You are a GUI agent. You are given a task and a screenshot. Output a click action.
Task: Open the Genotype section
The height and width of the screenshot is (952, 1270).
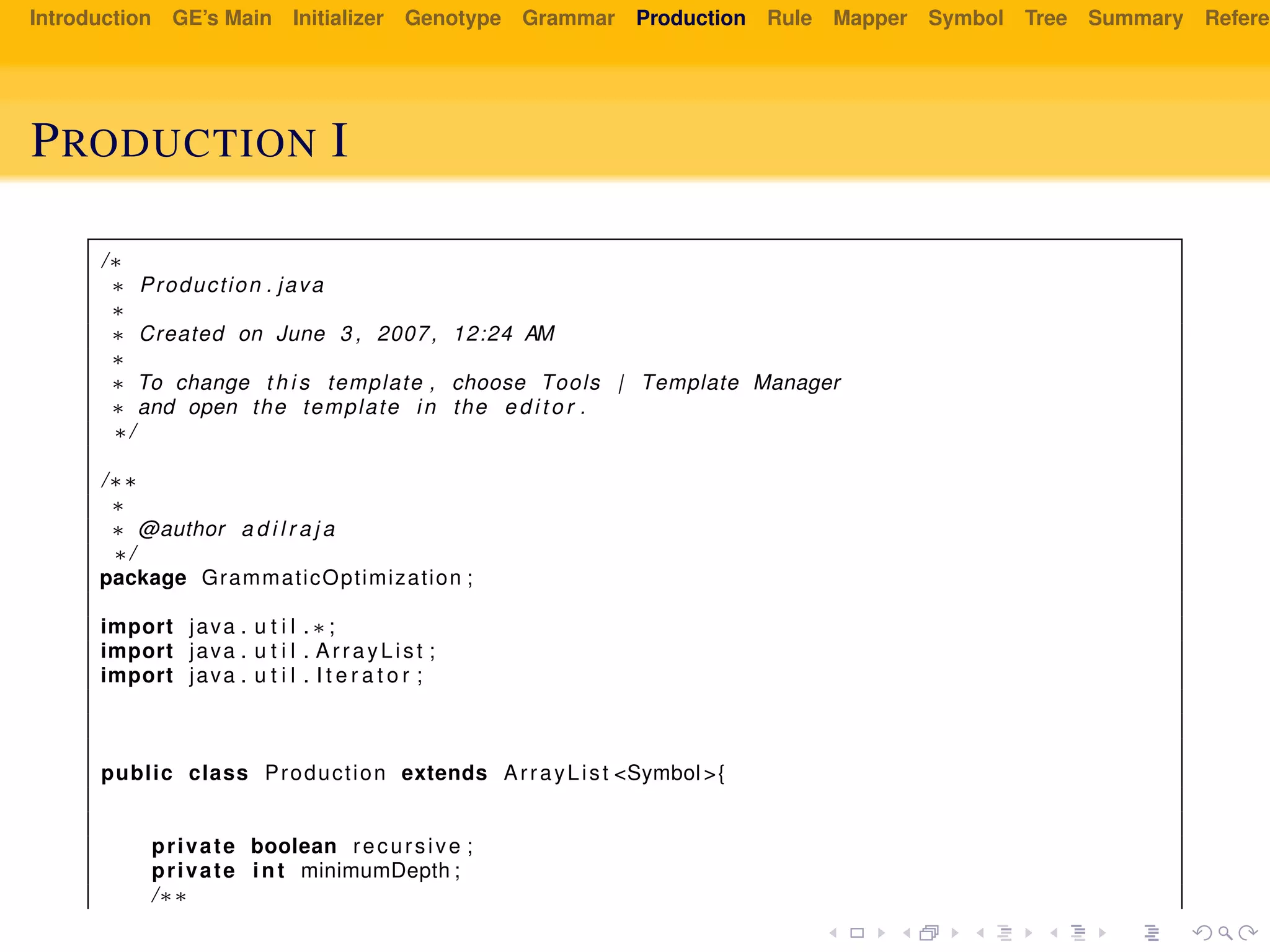coord(453,19)
